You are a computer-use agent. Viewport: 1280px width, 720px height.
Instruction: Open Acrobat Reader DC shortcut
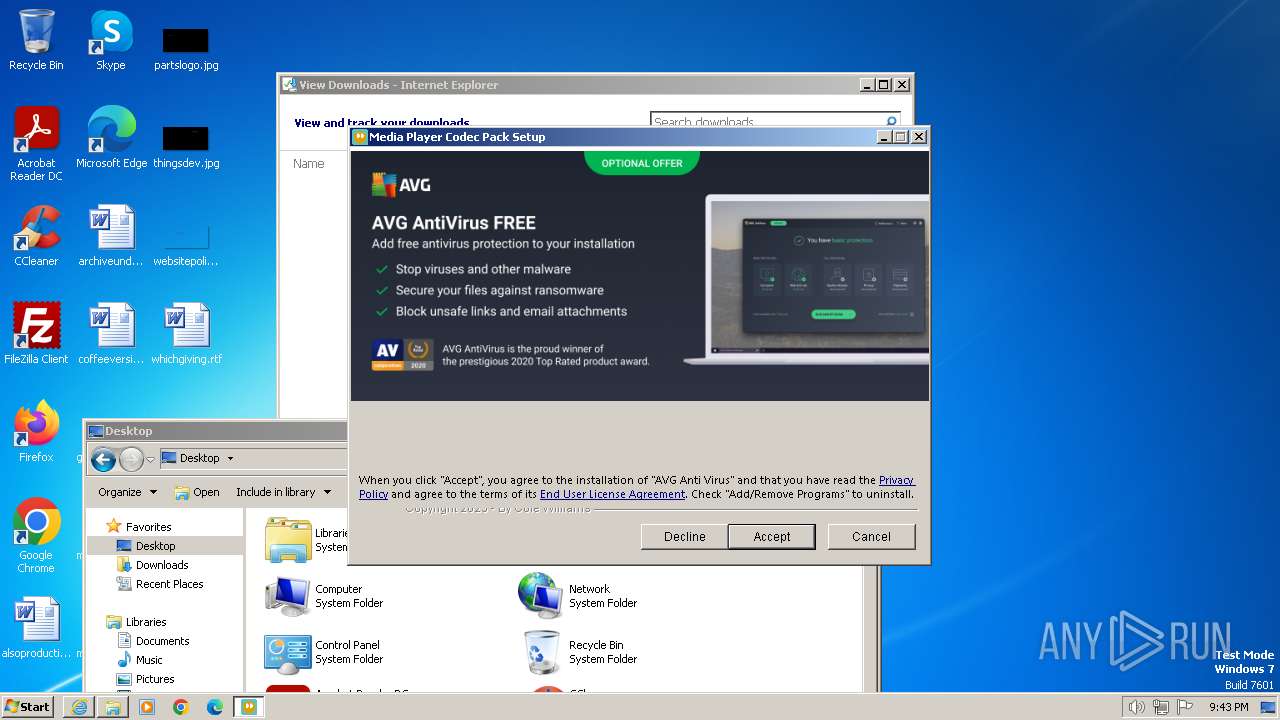(x=36, y=143)
